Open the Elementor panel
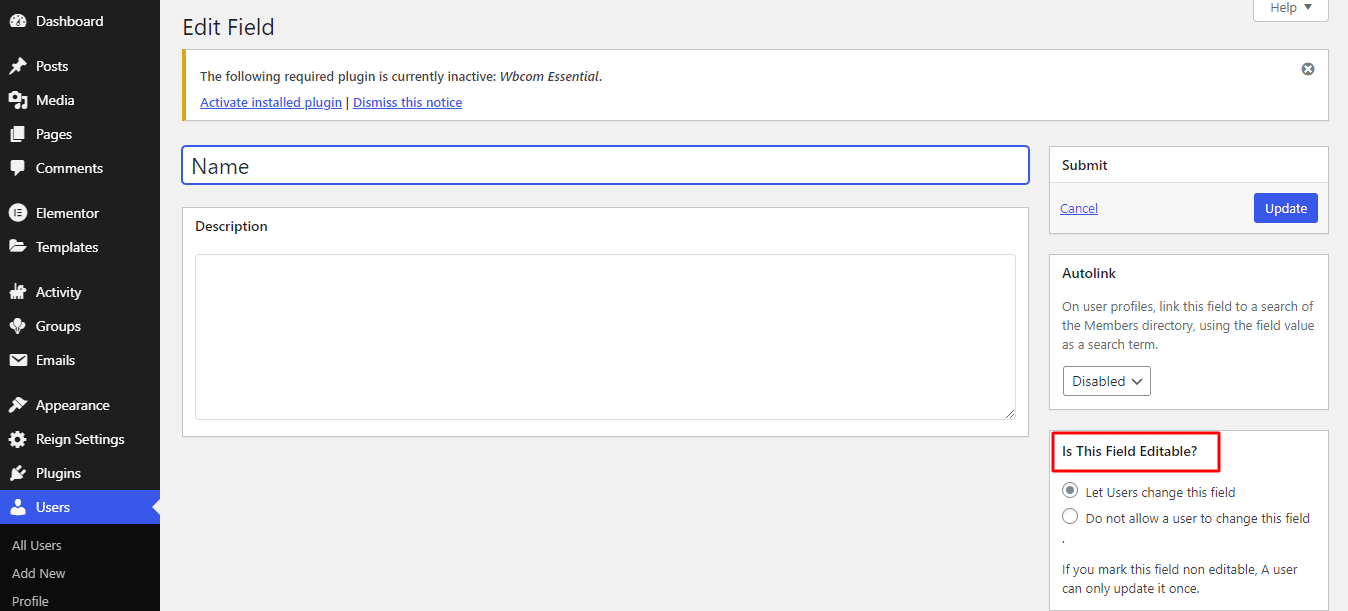 [x=69, y=212]
